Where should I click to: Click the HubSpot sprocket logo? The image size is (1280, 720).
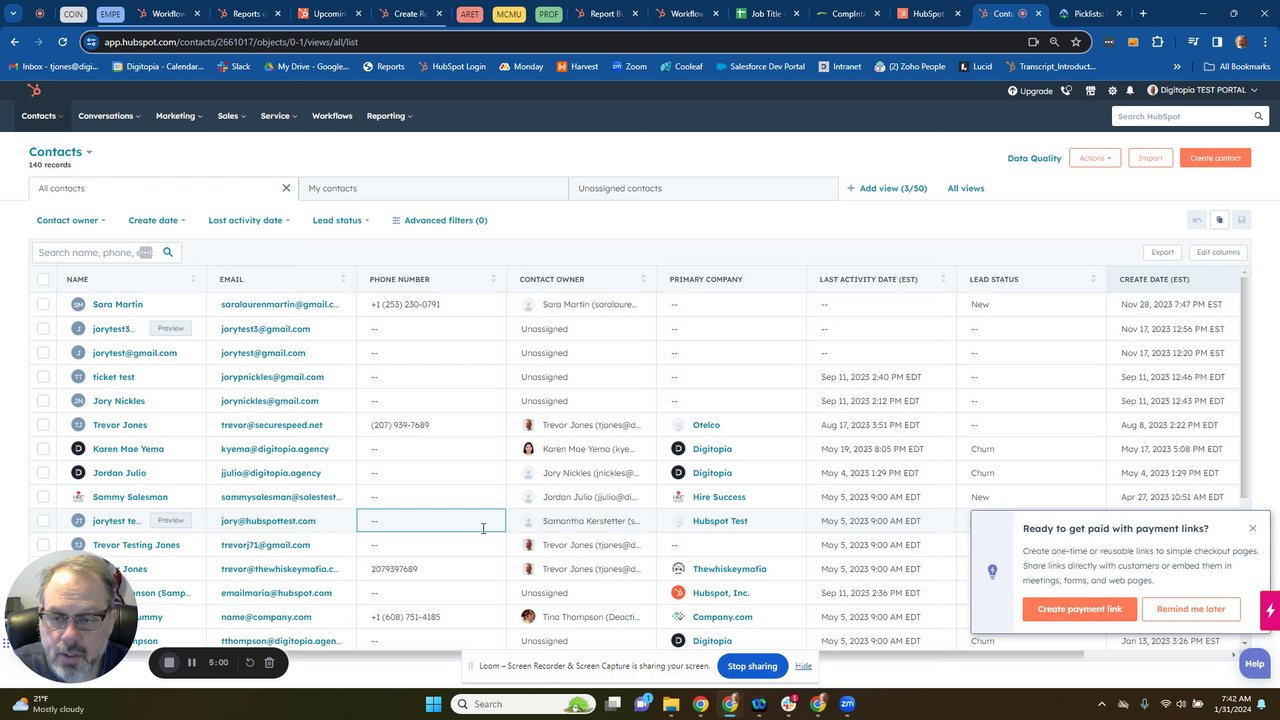34,90
